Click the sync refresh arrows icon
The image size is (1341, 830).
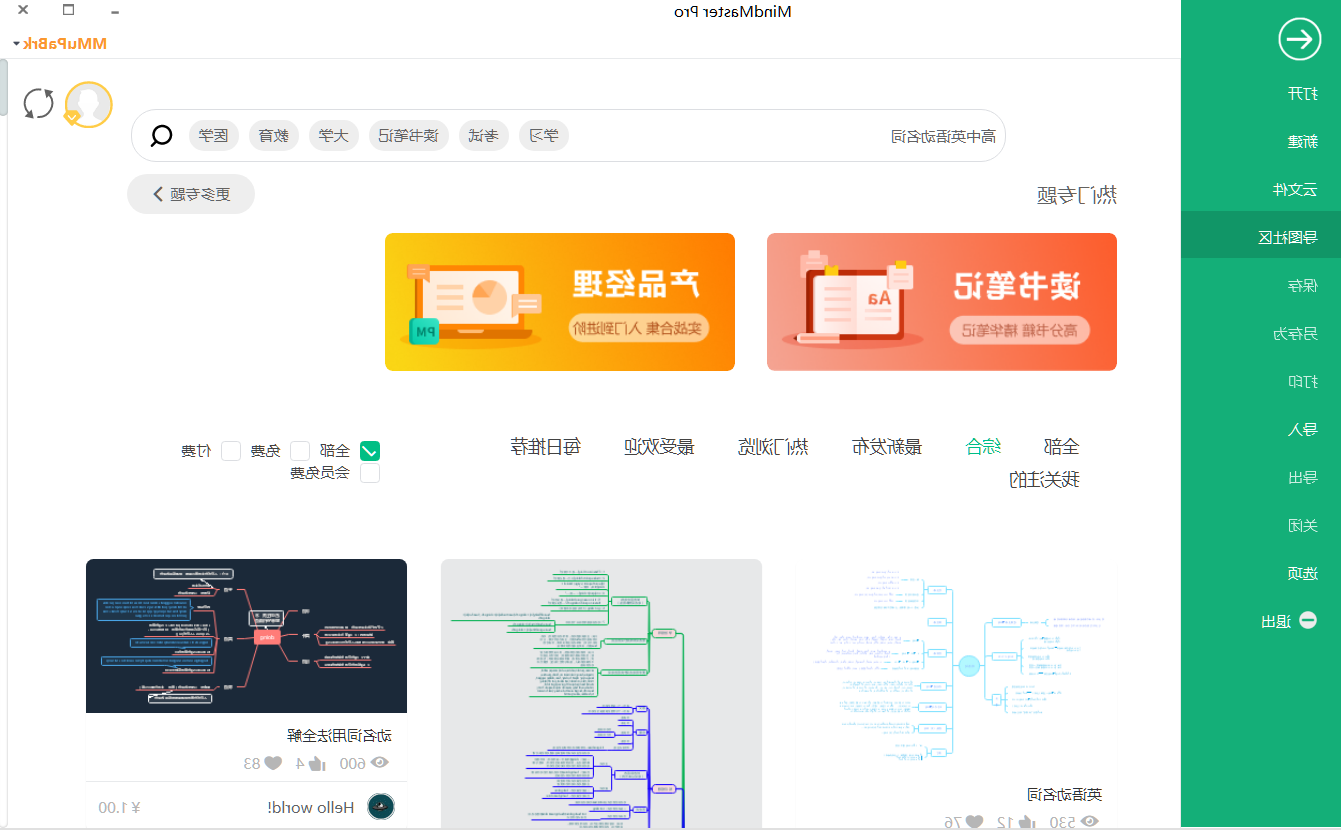tap(39, 103)
